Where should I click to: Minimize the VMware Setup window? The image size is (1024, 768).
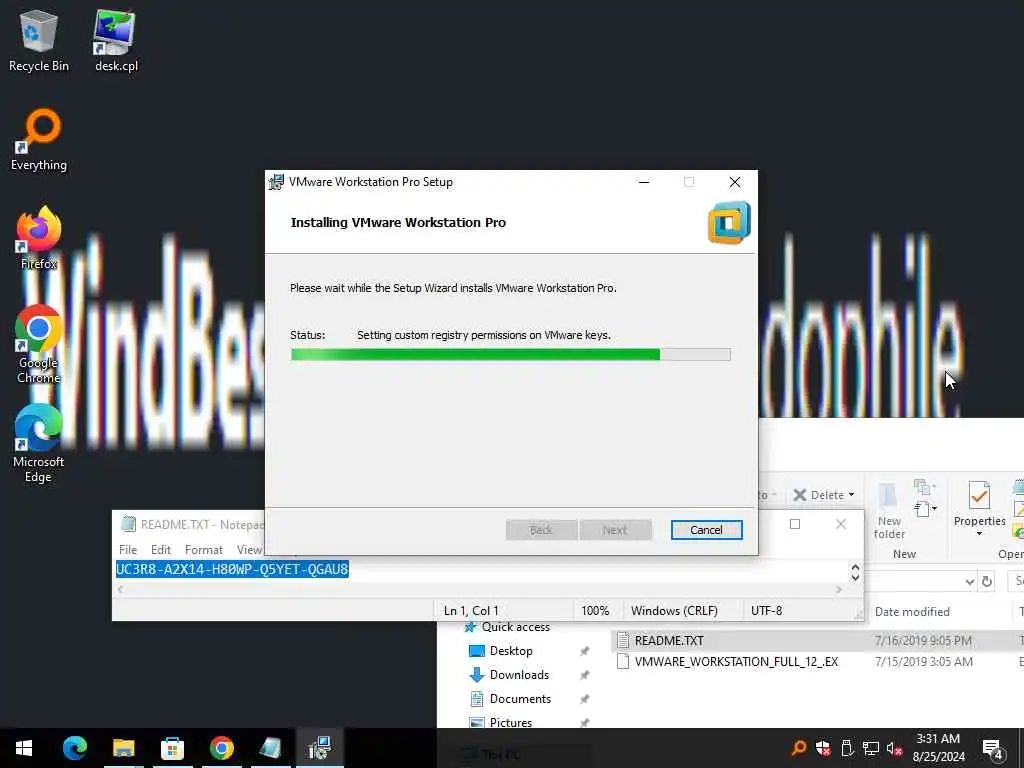(x=644, y=182)
